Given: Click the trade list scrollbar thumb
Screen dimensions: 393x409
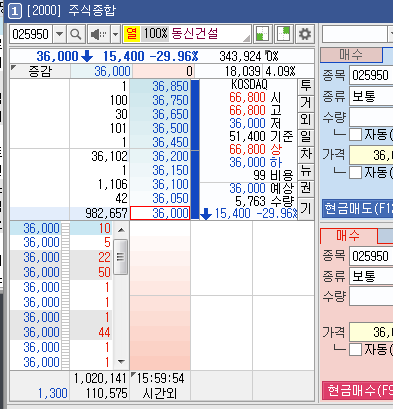Looking at the screenshot, I should [x=120, y=257].
